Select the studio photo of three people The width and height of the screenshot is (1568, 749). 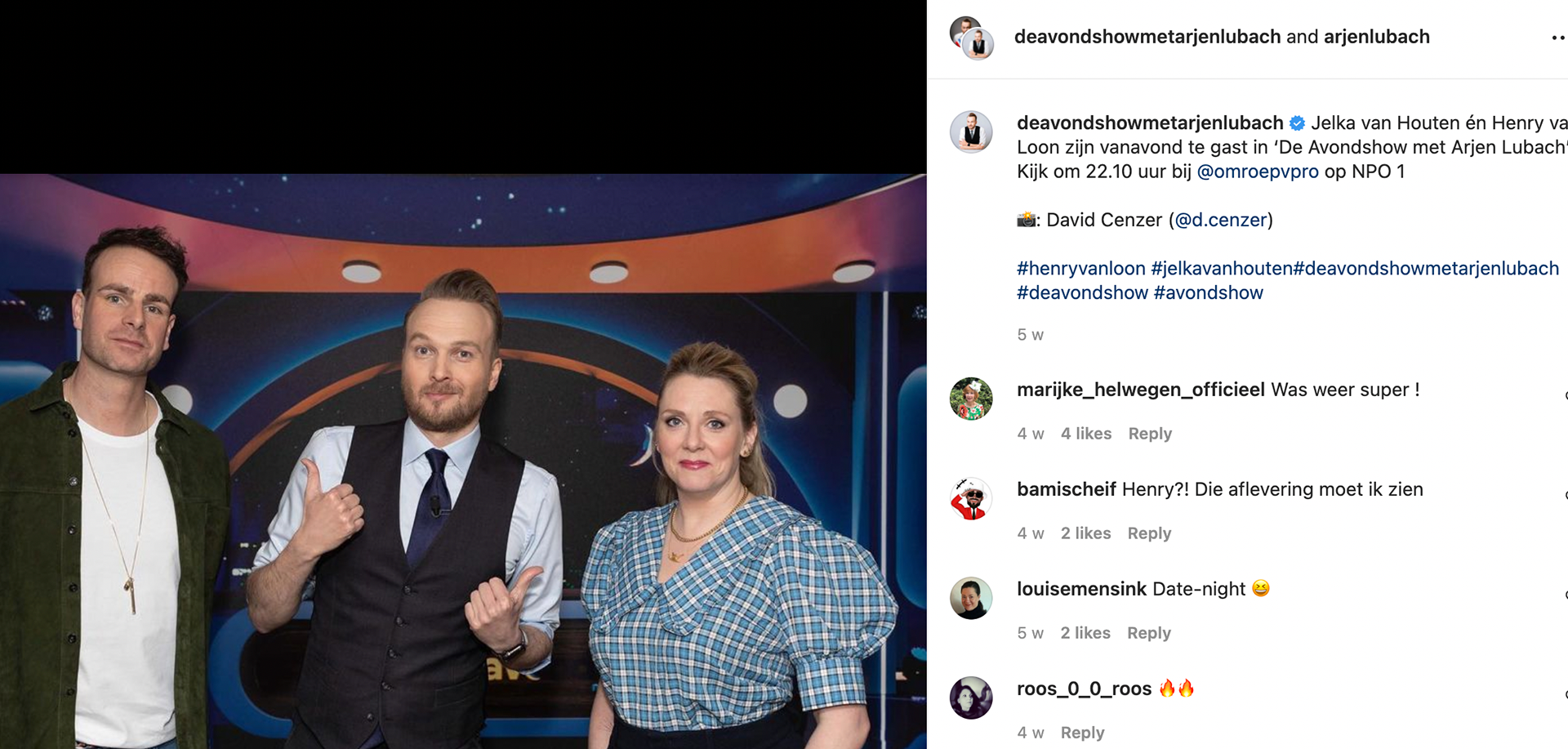click(x=463, y=461)
